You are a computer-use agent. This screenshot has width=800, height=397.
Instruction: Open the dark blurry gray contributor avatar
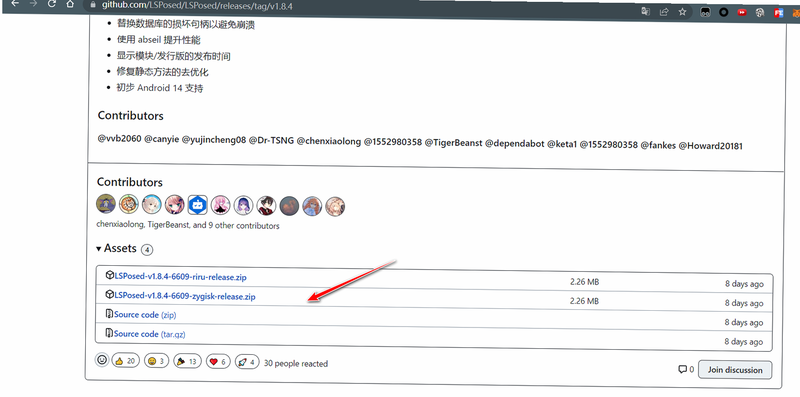point(289,206)
